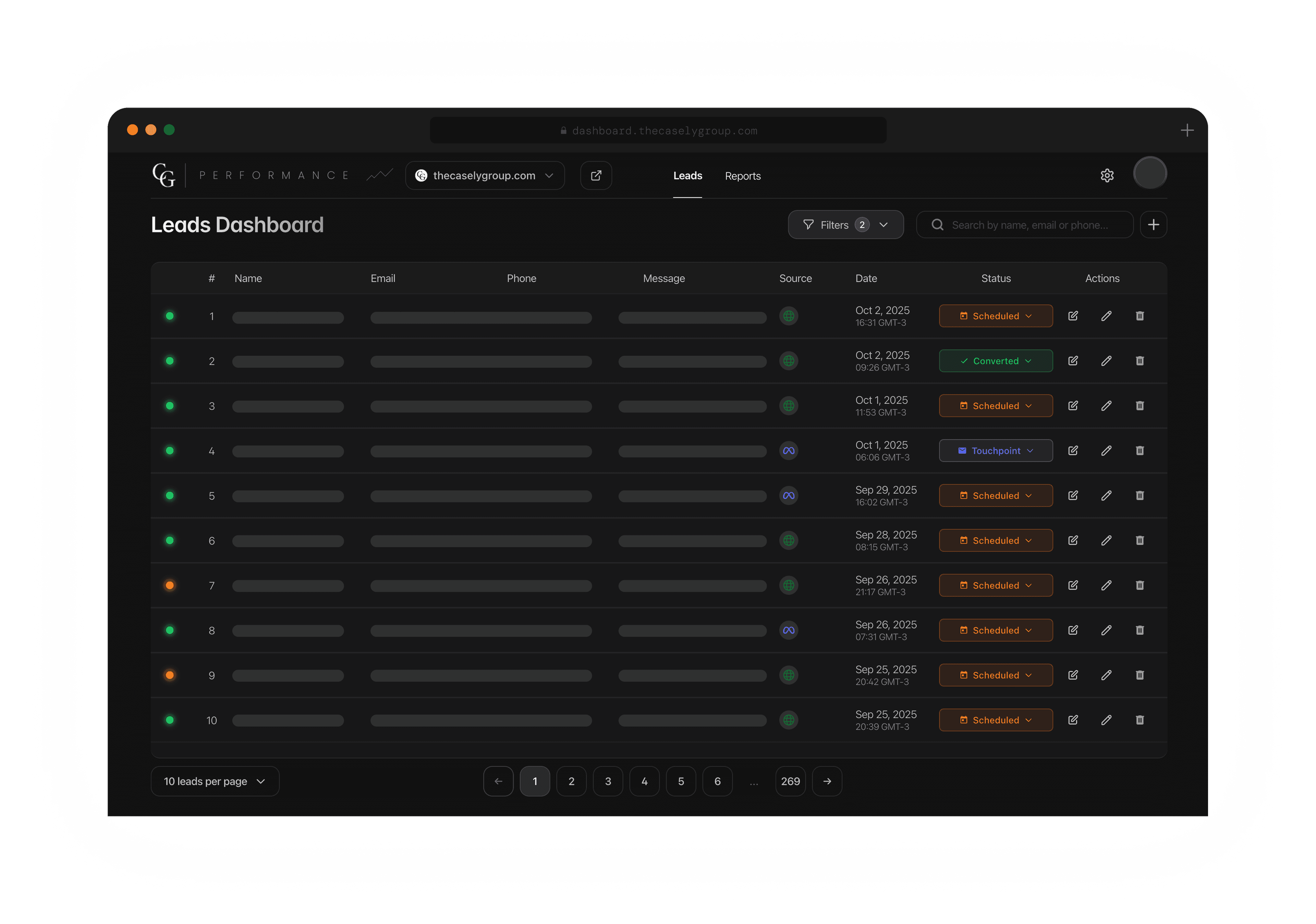Toggle the orange status dot on lead 7

click(170, 585)
